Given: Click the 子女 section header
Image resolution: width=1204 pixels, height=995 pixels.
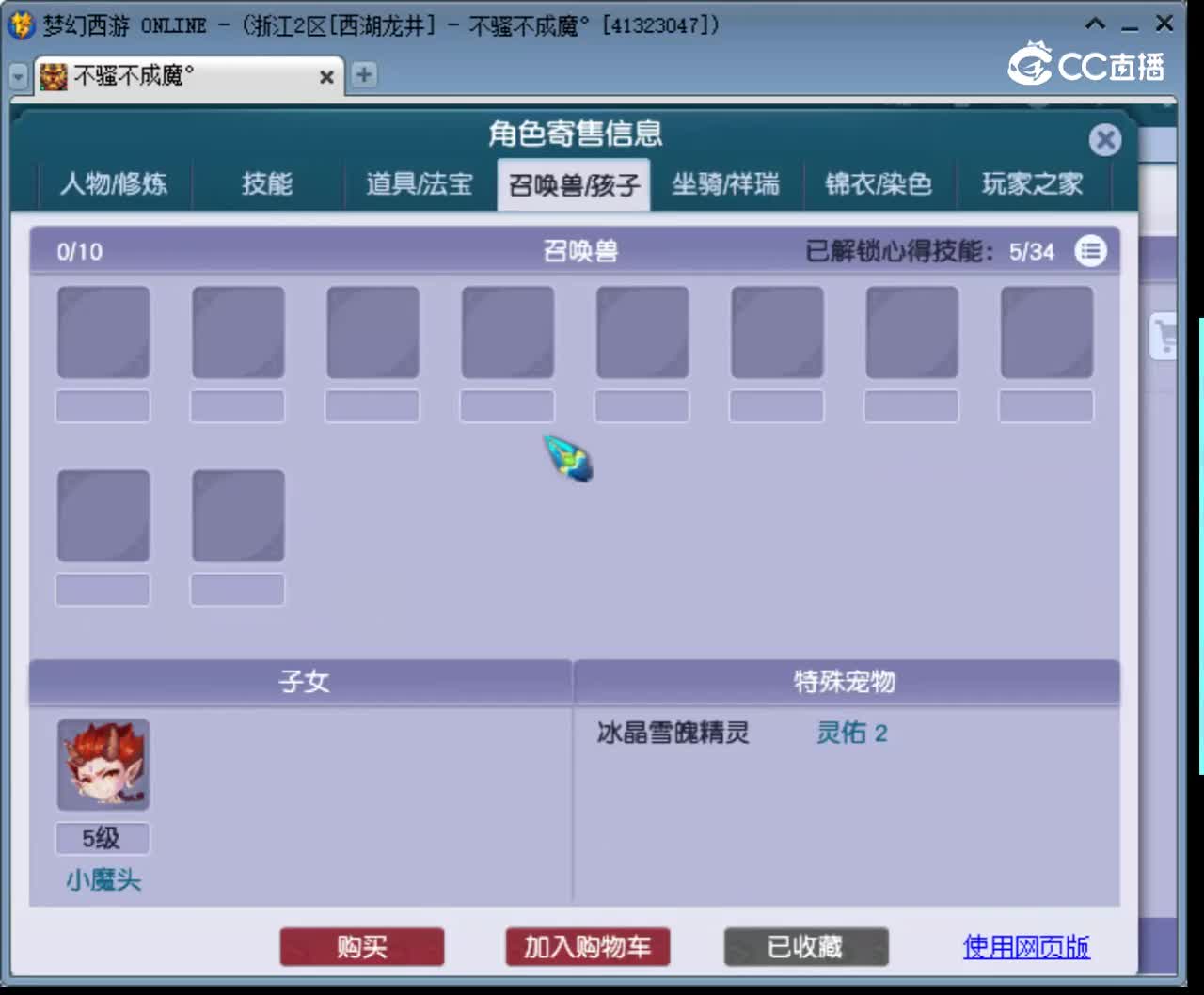Looking at the screenshot, I should (x=303, y=682).
